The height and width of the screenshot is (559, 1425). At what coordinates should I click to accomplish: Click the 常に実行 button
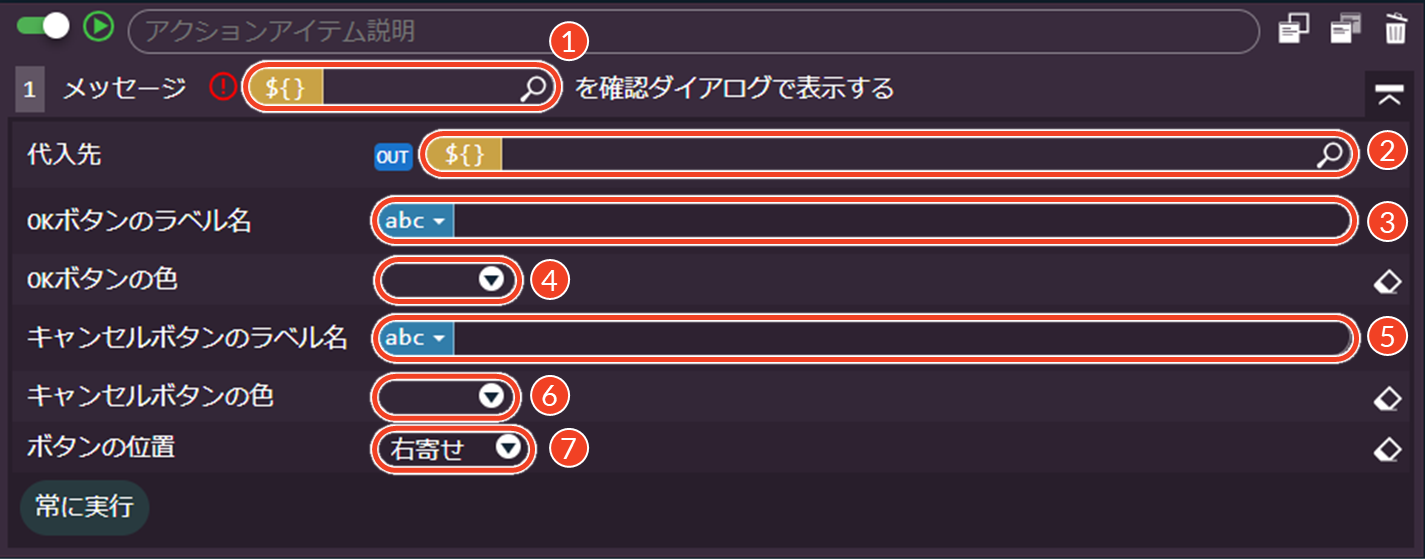(84, 507)
